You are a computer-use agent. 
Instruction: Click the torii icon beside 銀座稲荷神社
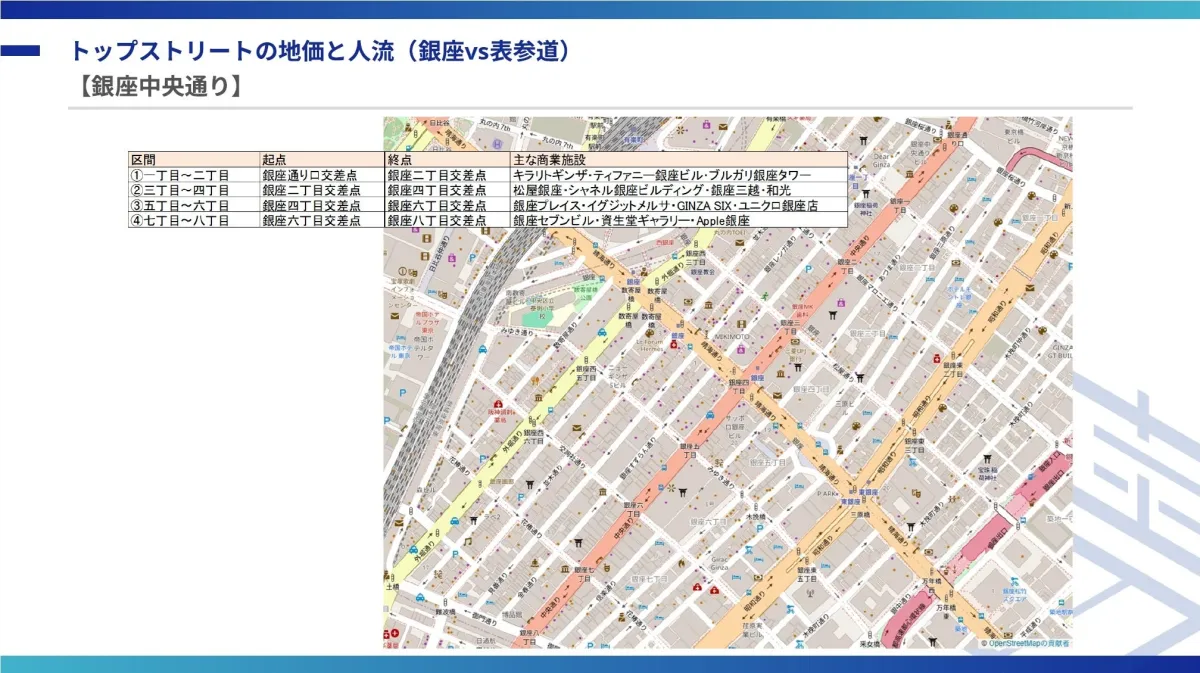click(x=867, y=194)
